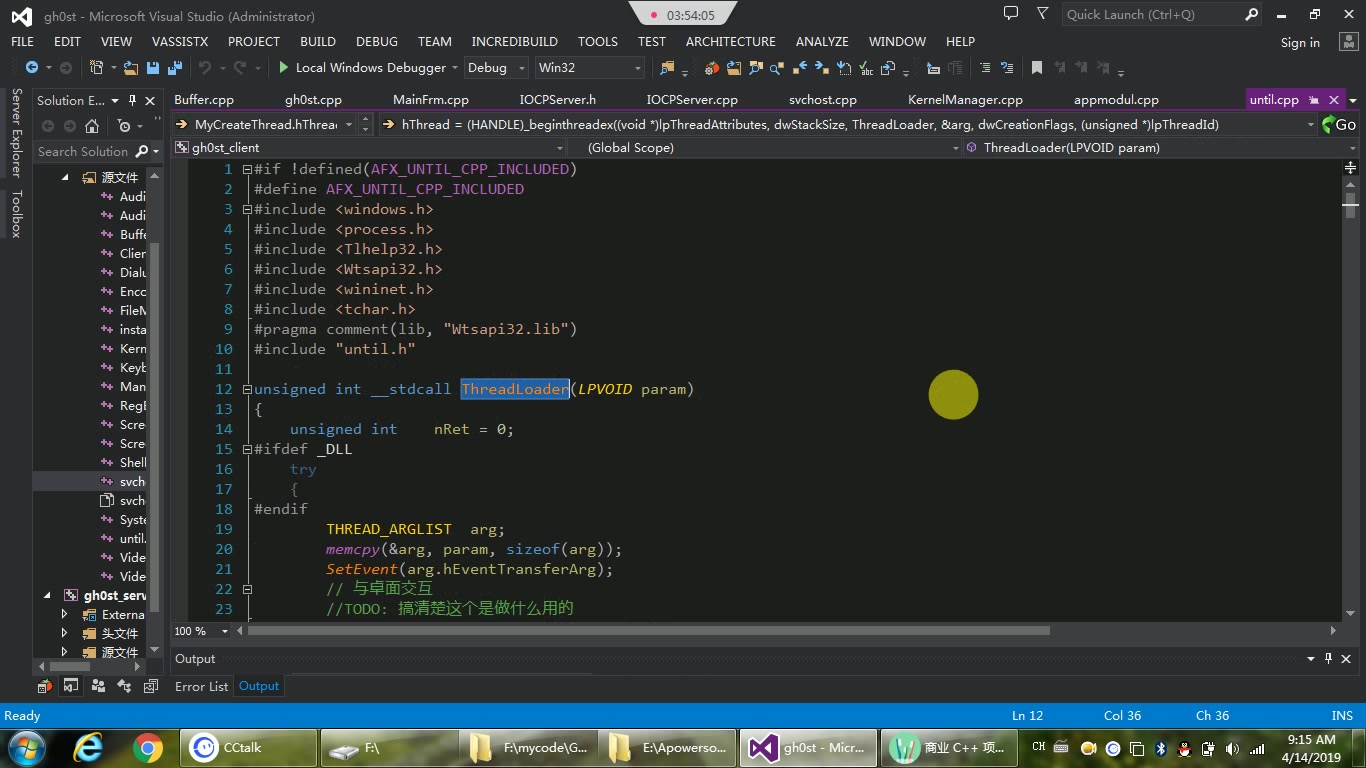This screenshot has height=768, width=1366.
Task: Collapse the code region at line 12
Action: pyautogui.click(x=246, y=389)
